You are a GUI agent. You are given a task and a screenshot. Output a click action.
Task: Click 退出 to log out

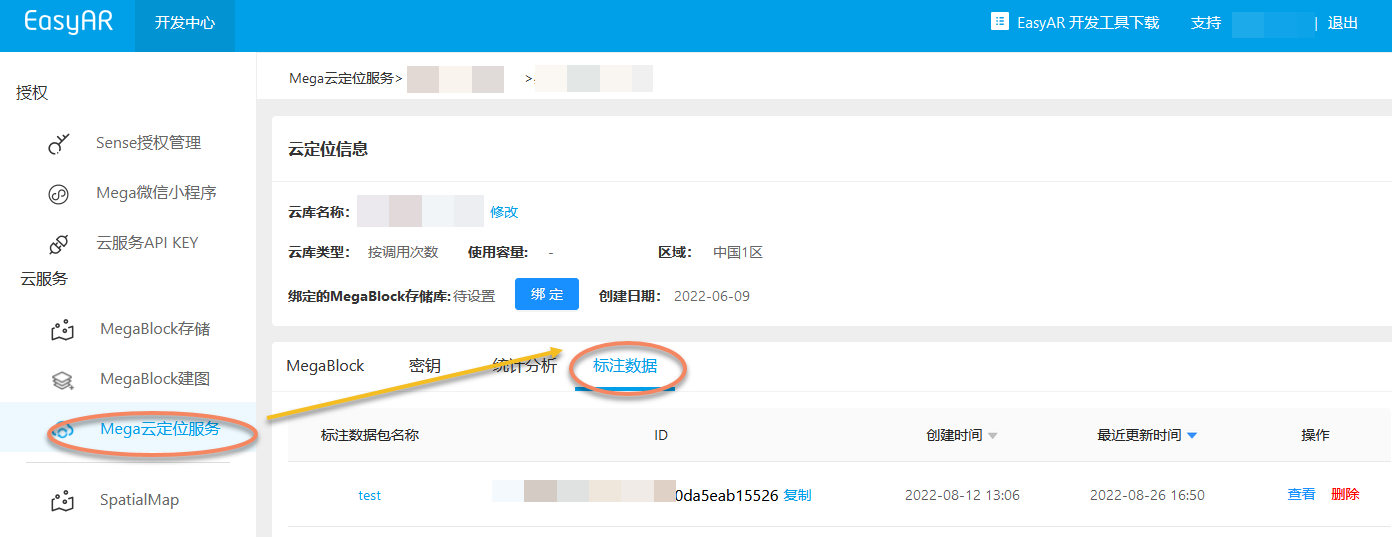tap(1343, 22)
